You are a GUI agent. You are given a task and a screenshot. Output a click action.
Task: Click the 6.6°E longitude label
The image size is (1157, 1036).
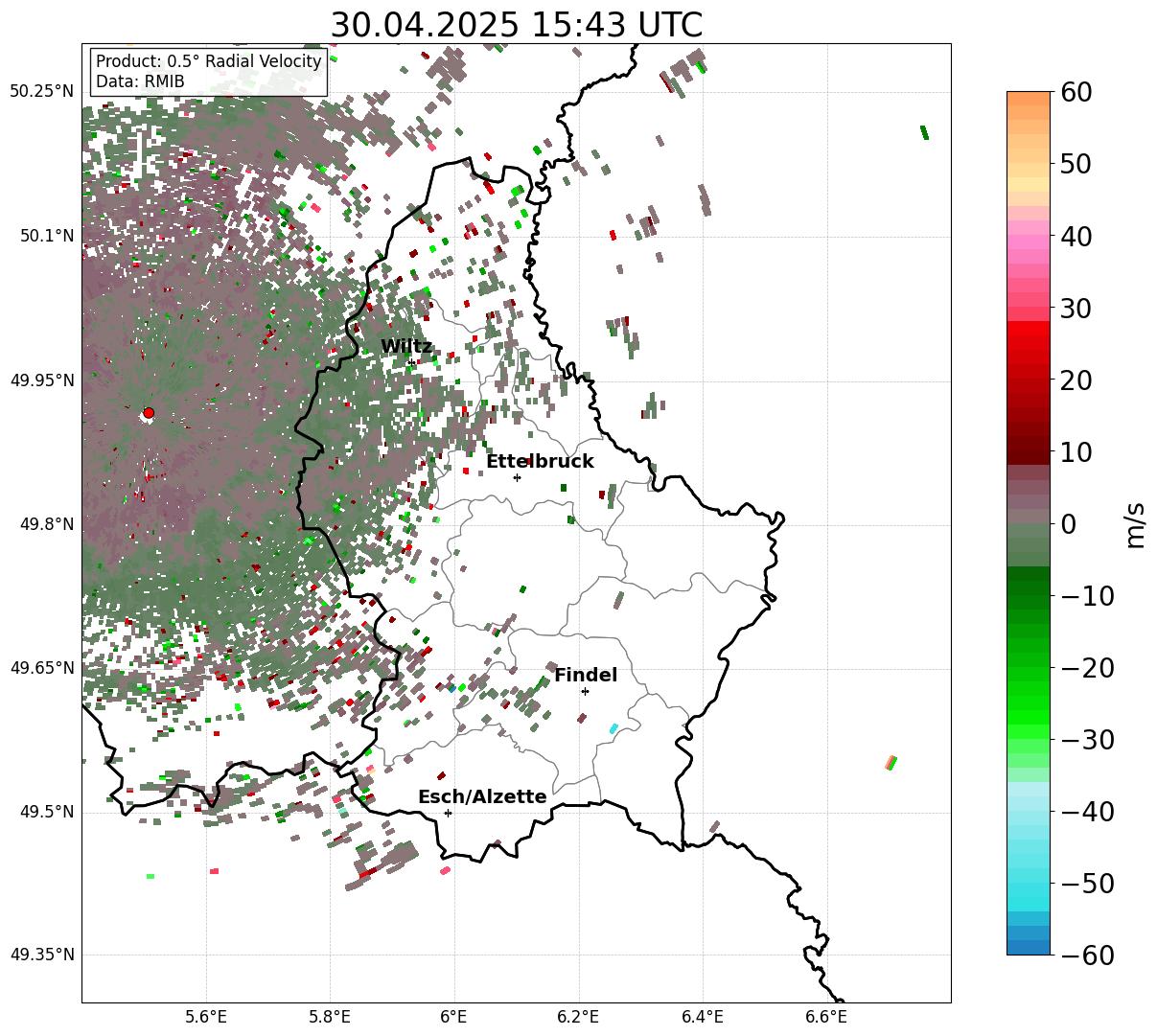coord(826,1016)
